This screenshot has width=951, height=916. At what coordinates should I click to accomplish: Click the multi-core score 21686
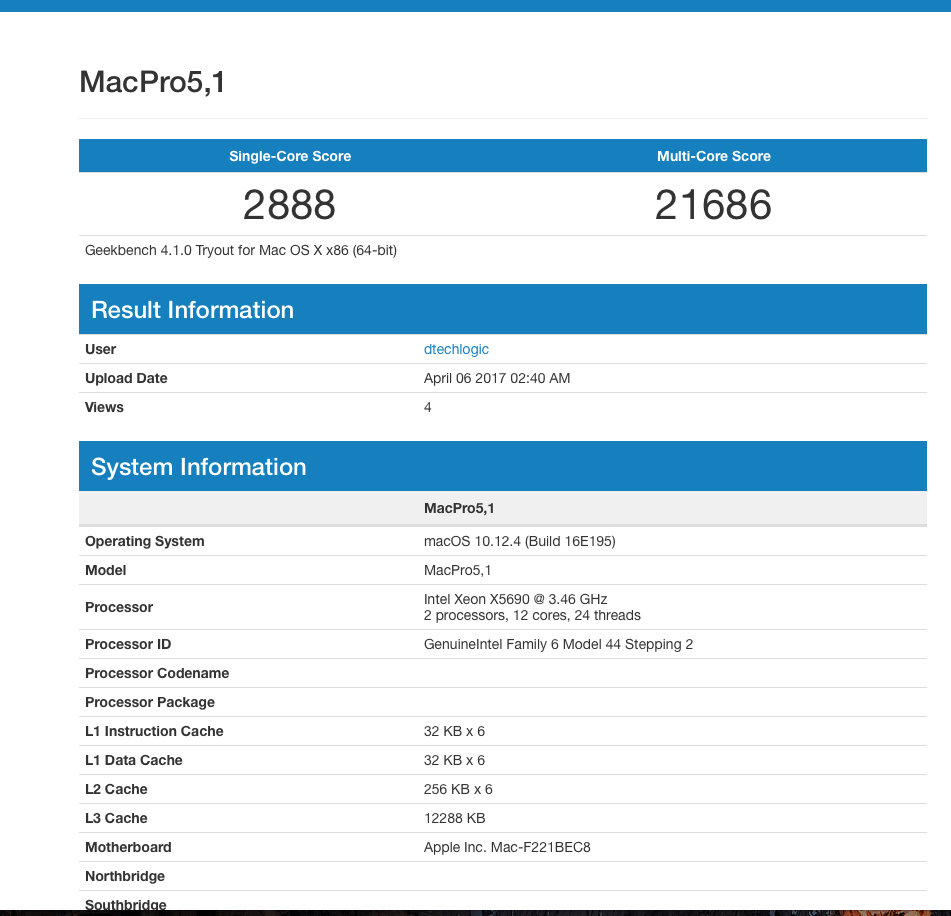(713, 204)
